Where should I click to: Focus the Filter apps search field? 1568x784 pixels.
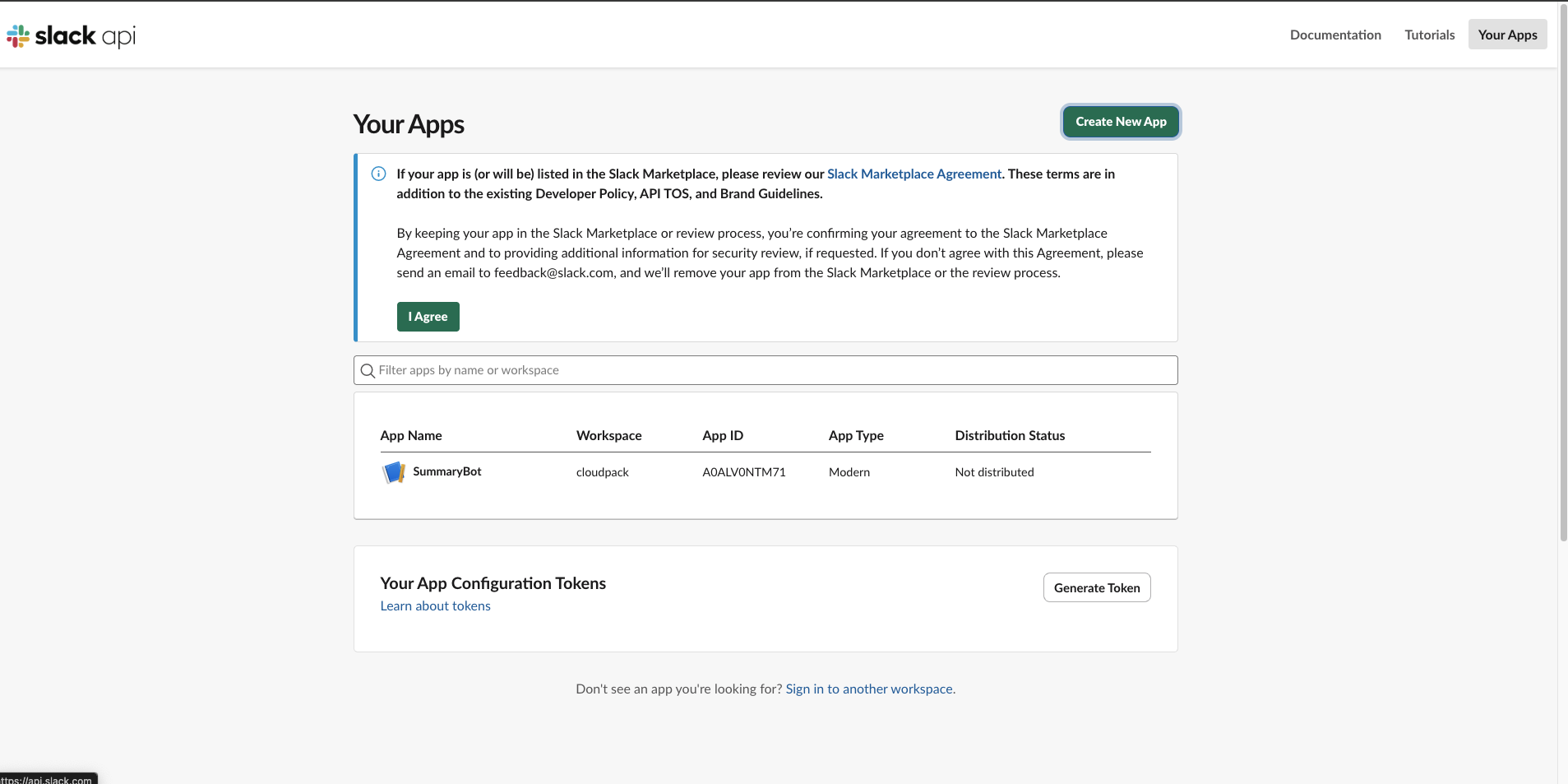773,370
